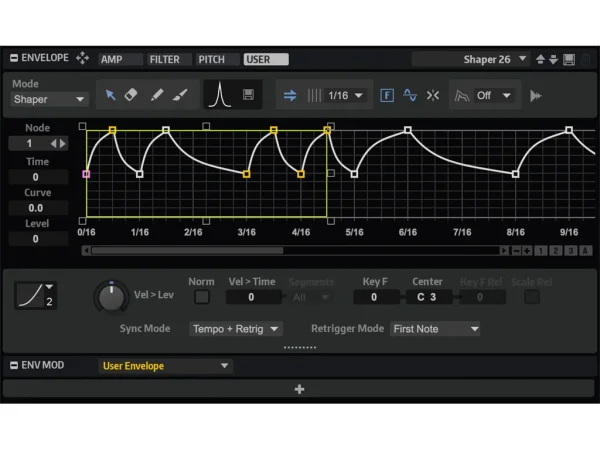
Task: Enable the Norm checkbox
Action: (203, 297)
